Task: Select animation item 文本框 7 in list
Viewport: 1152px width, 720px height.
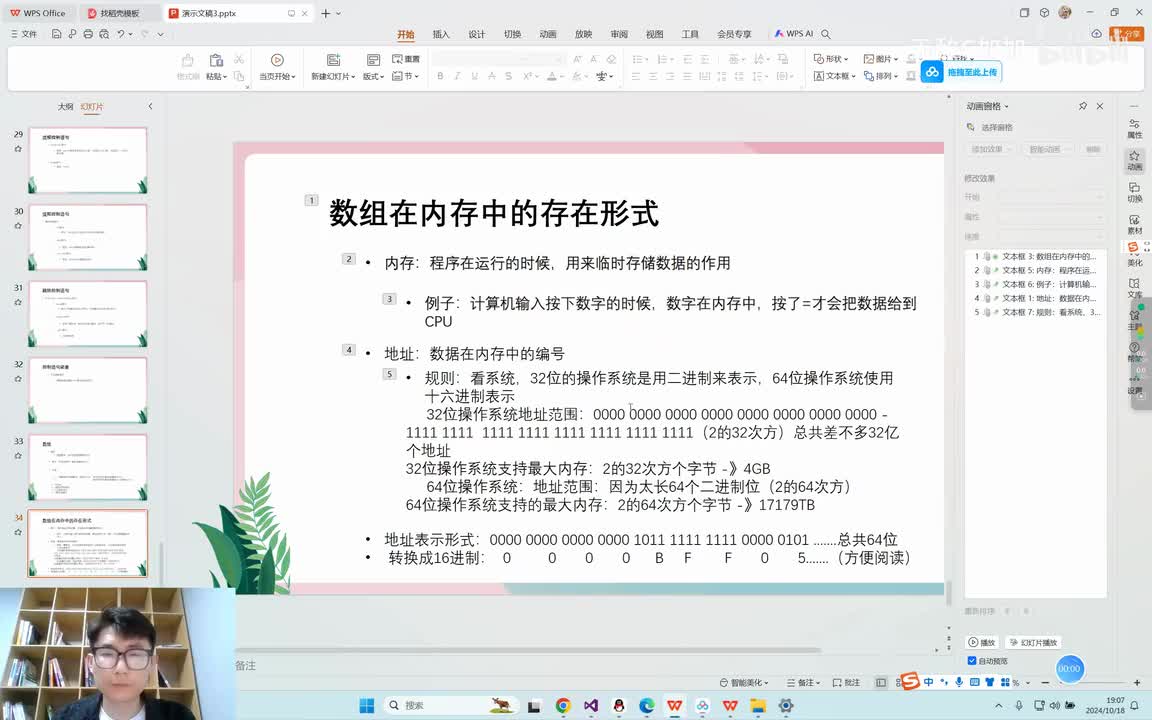Action: [1035, 312]
